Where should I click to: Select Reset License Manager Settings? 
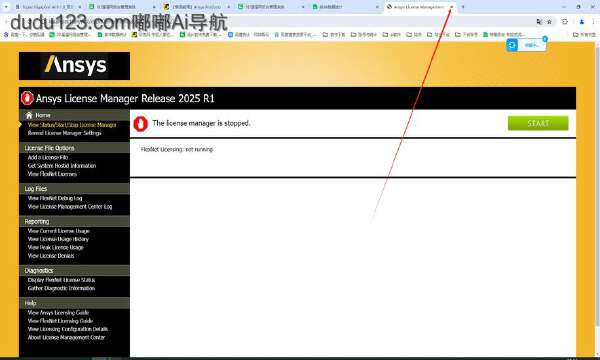point(65,133)
